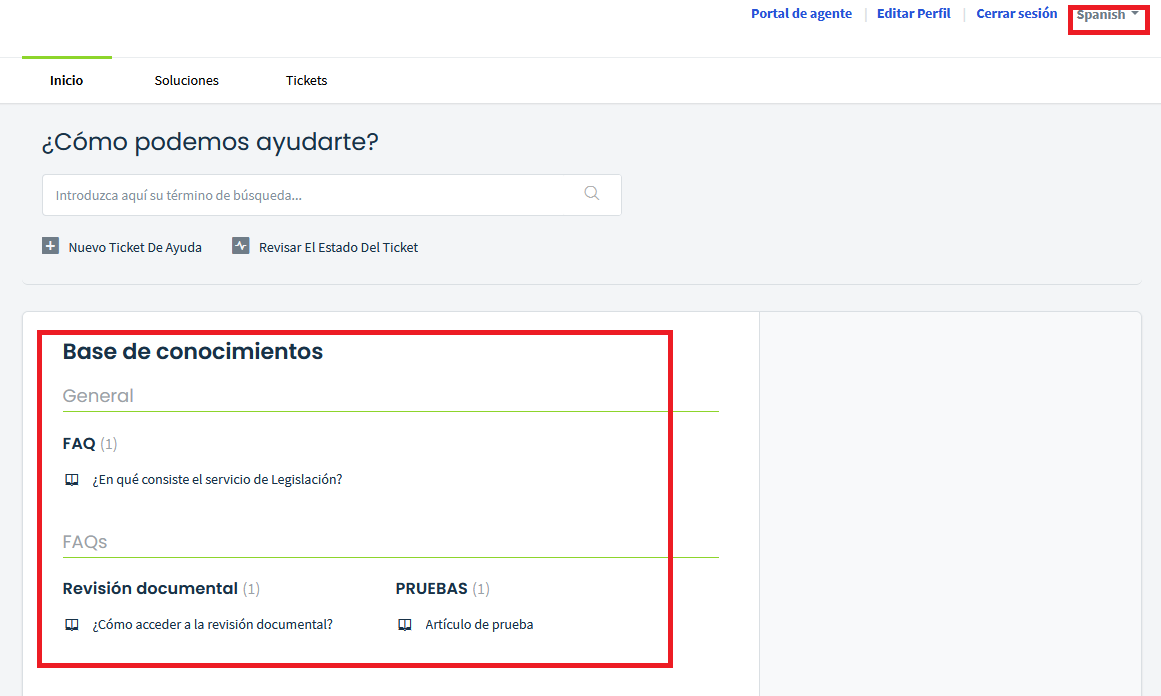
Task: Switch to the Inicio tab
Action: (x=67, y=80)
